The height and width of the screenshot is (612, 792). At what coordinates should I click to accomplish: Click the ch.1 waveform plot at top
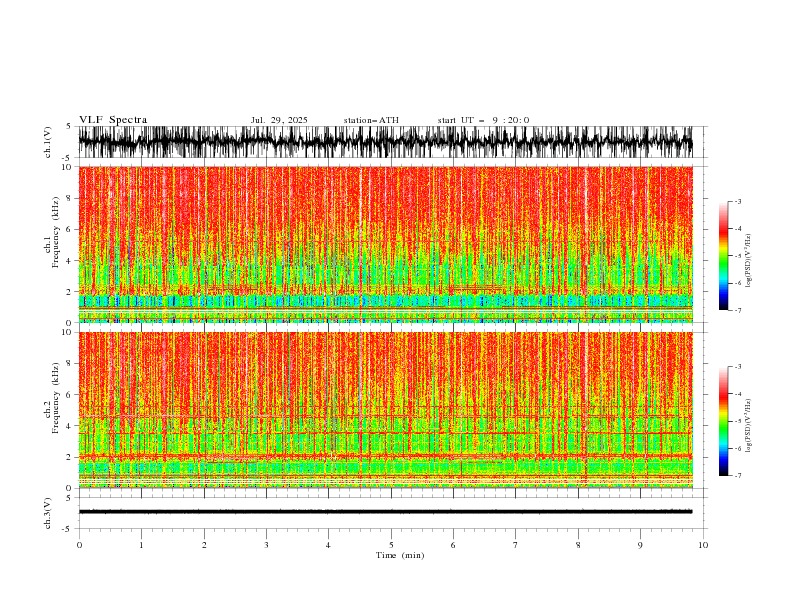coord(385,142)
